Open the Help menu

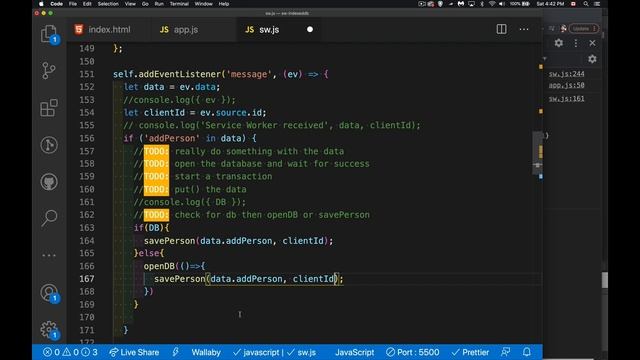click(x=224, y=4)
